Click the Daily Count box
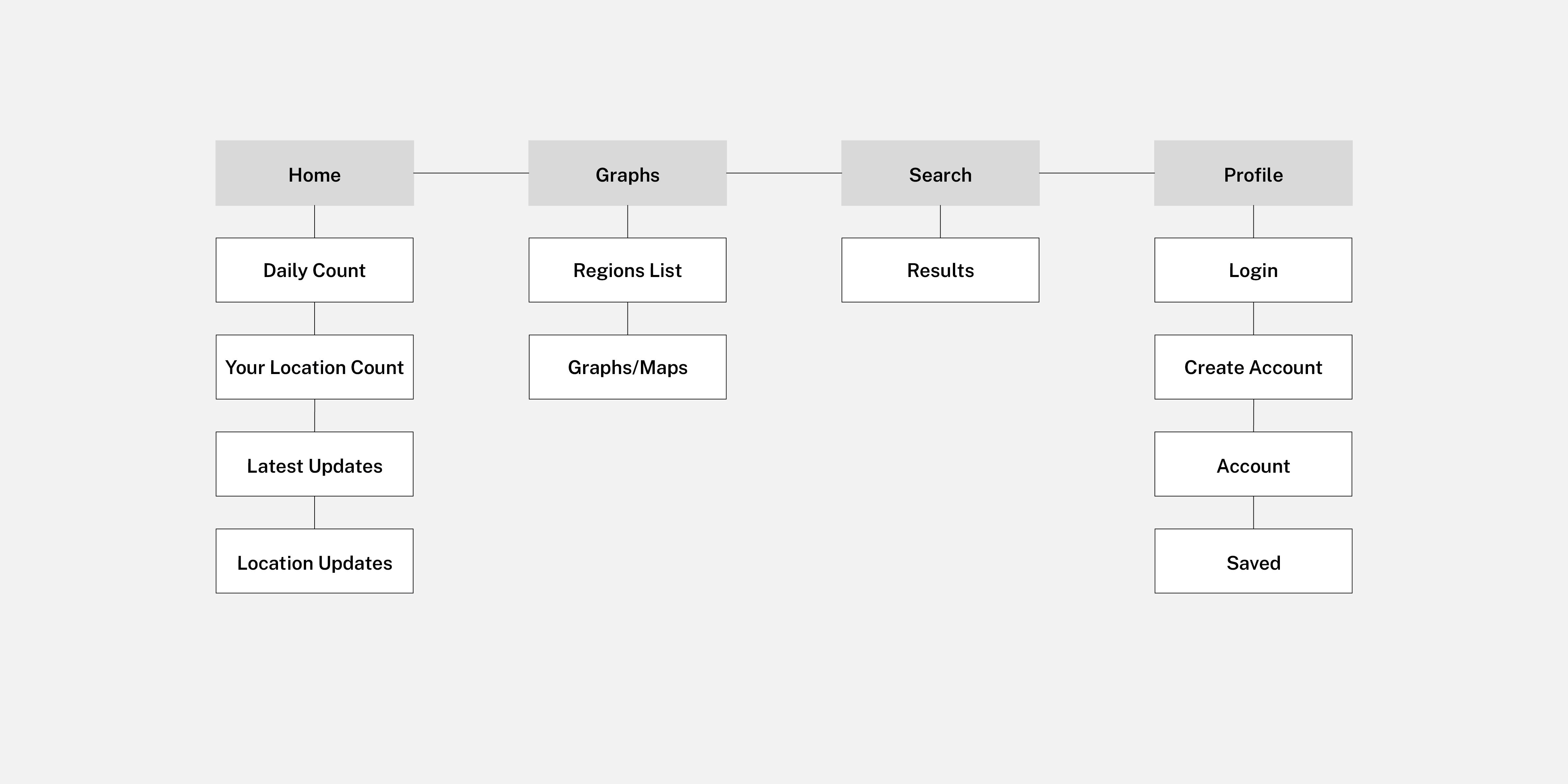1568x784 pixels. [x=315, y=269]
